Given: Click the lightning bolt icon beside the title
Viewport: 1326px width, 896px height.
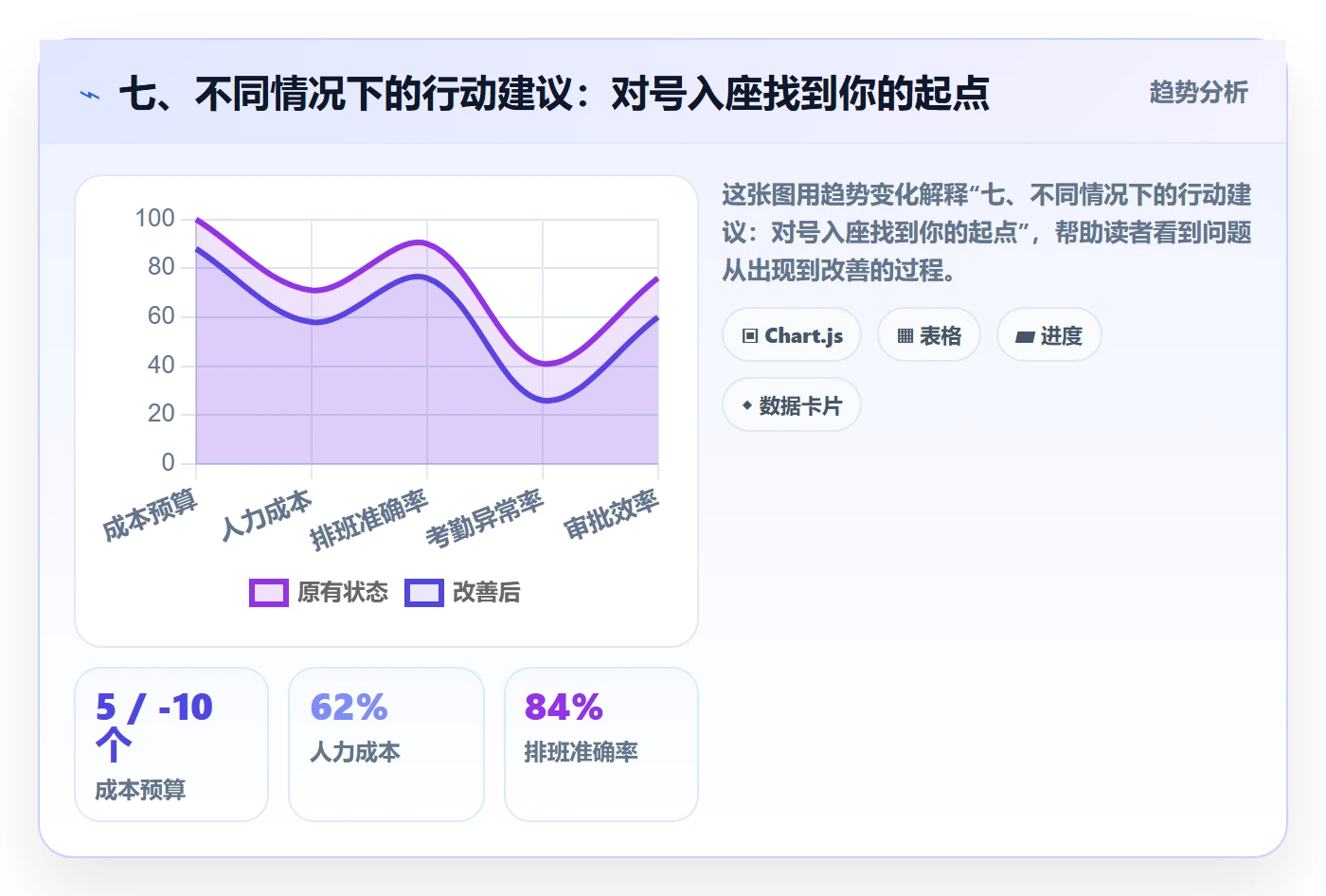Looking at the screenshot, I should coord(90,95).
